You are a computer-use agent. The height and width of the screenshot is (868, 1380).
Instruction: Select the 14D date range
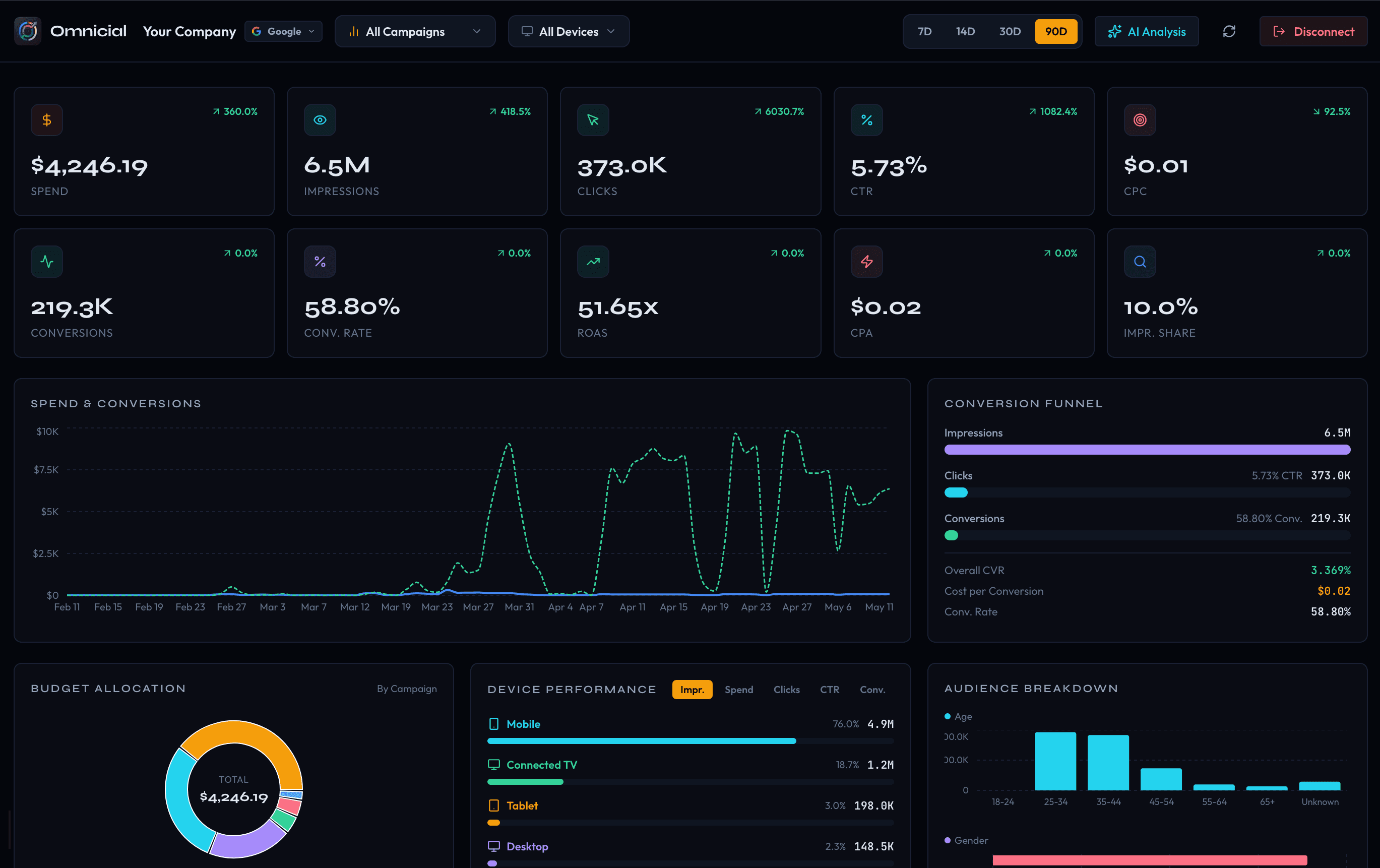(965, 32)
